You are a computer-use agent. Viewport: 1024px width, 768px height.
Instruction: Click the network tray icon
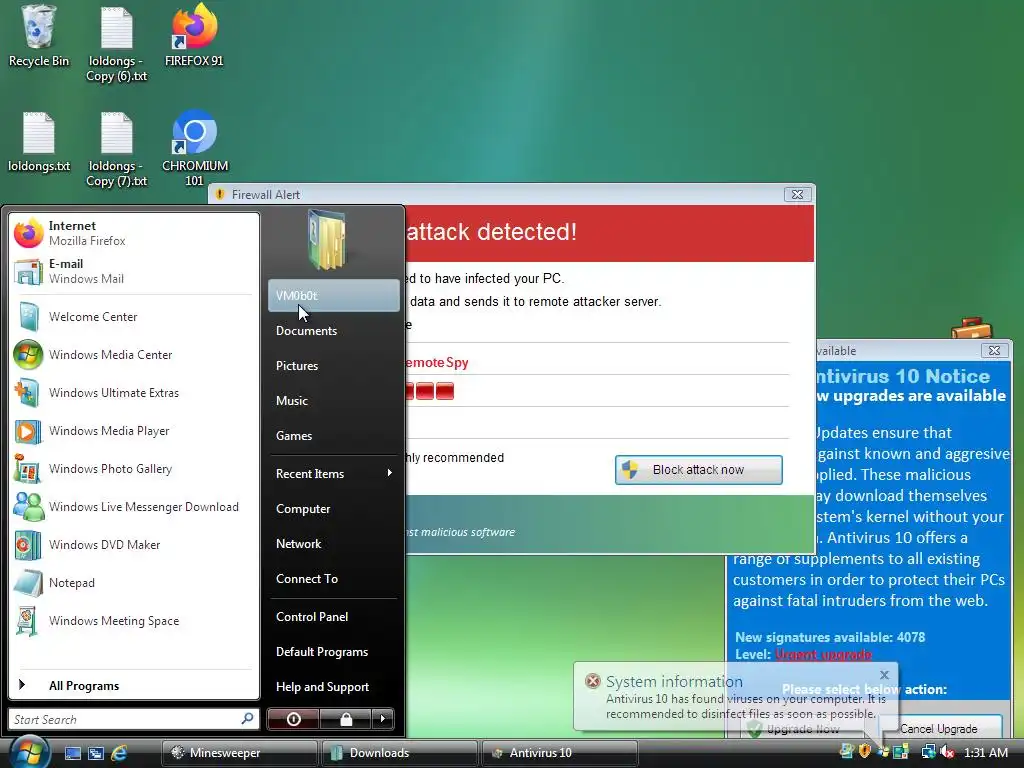point(928,752)
